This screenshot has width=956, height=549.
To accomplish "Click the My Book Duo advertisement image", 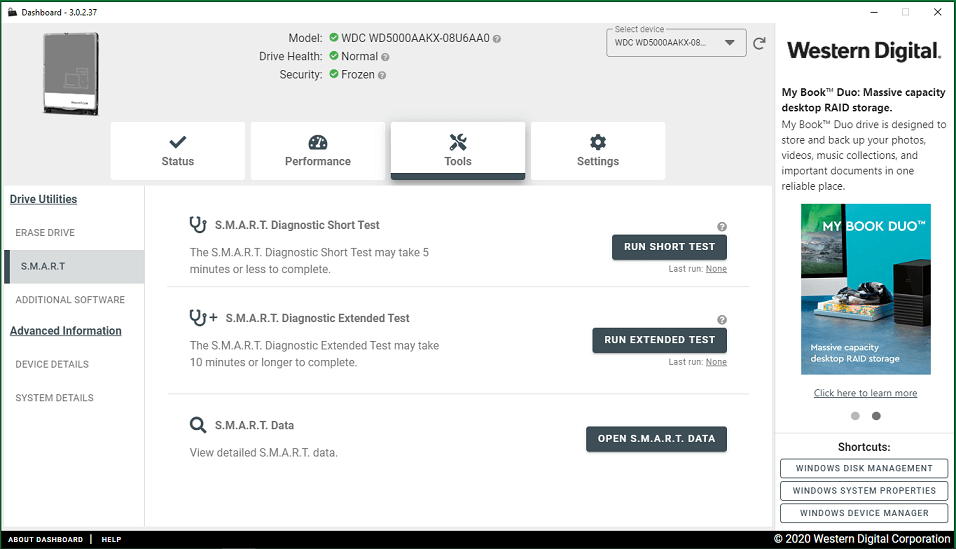I will click(866, 289).
